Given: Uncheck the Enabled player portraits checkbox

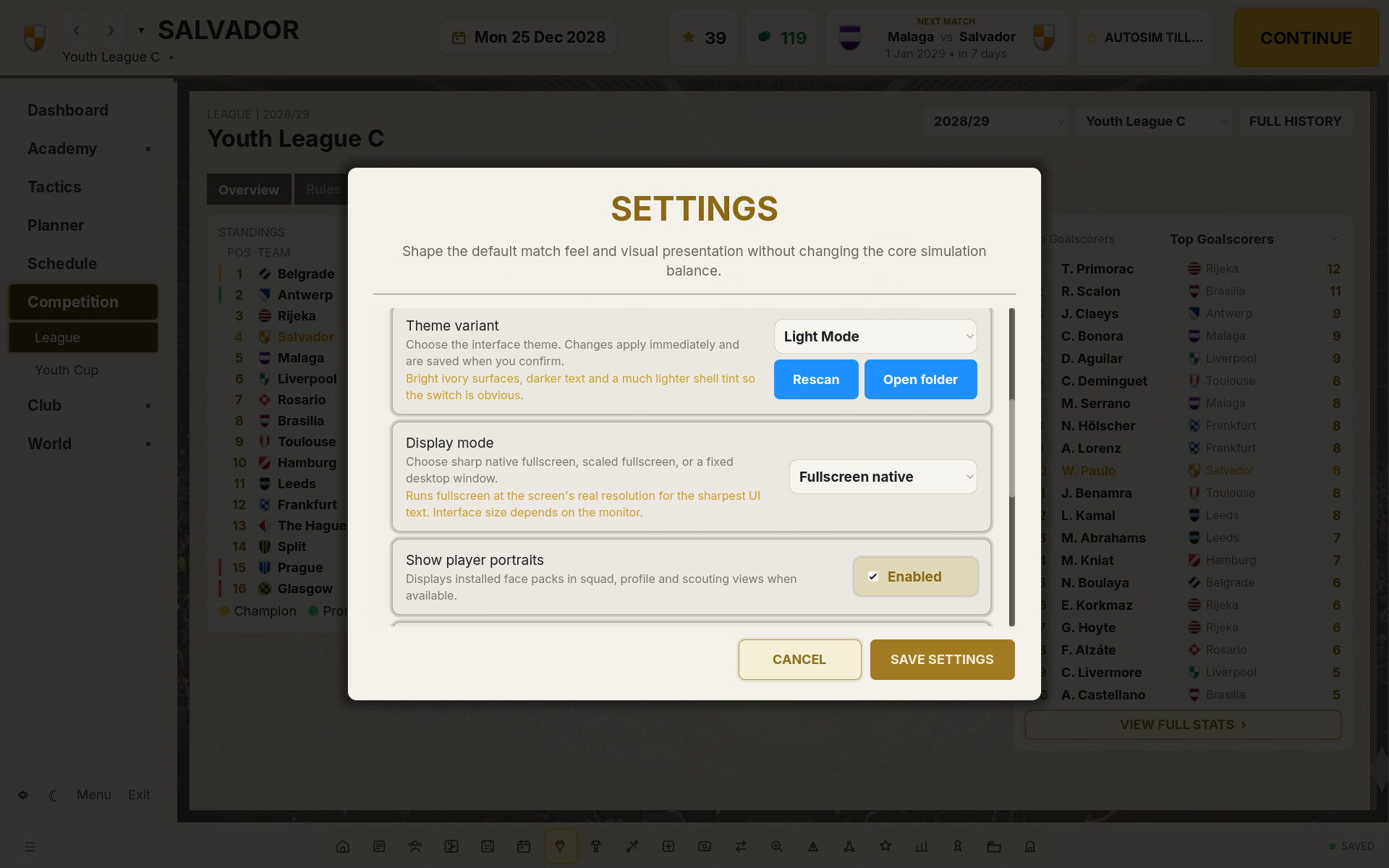Looking at the screenshot, I should pos(873,576).
